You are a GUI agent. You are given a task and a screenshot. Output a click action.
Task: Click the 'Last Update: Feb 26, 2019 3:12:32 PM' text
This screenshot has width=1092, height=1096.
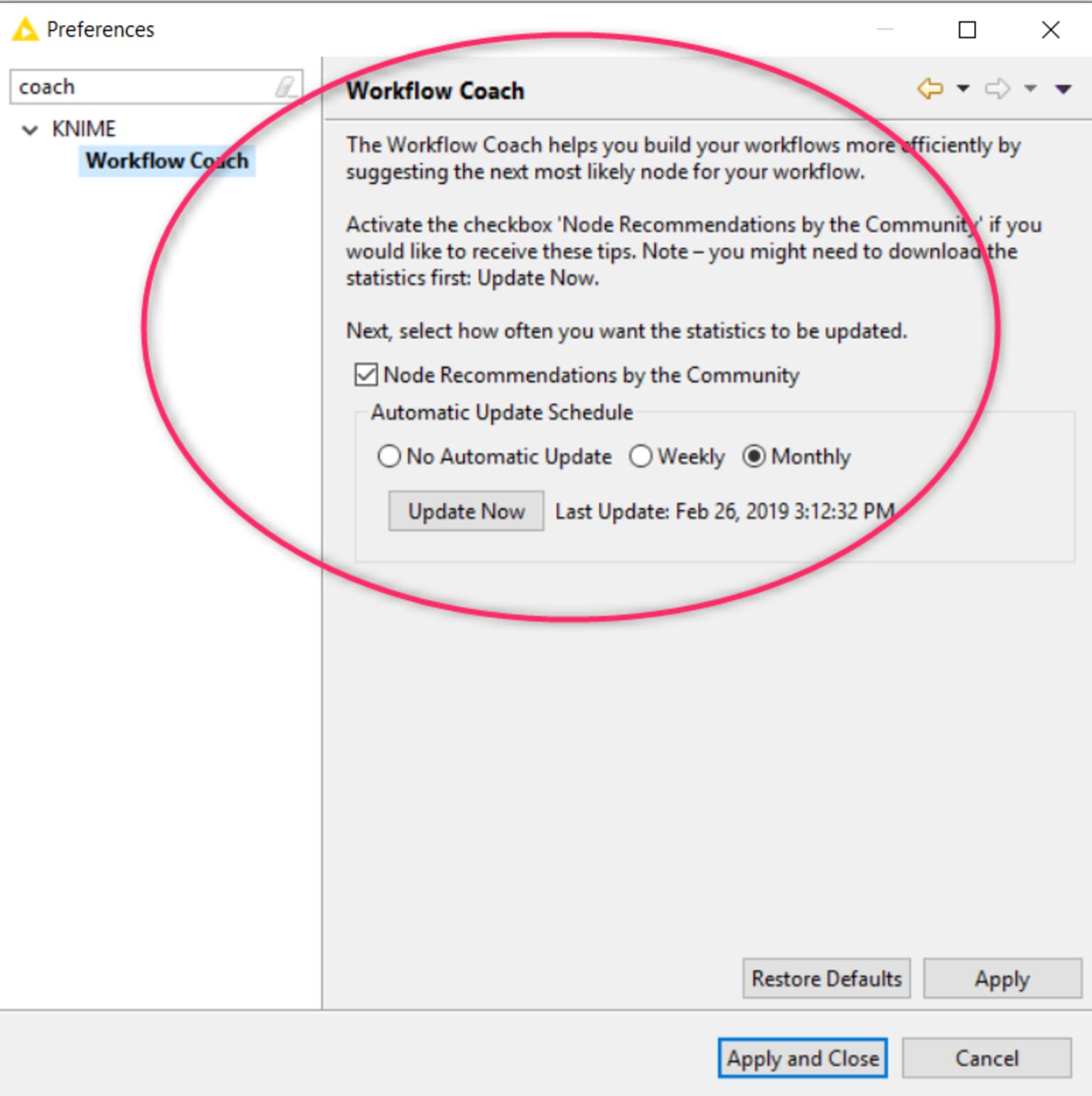pos(724,511)
